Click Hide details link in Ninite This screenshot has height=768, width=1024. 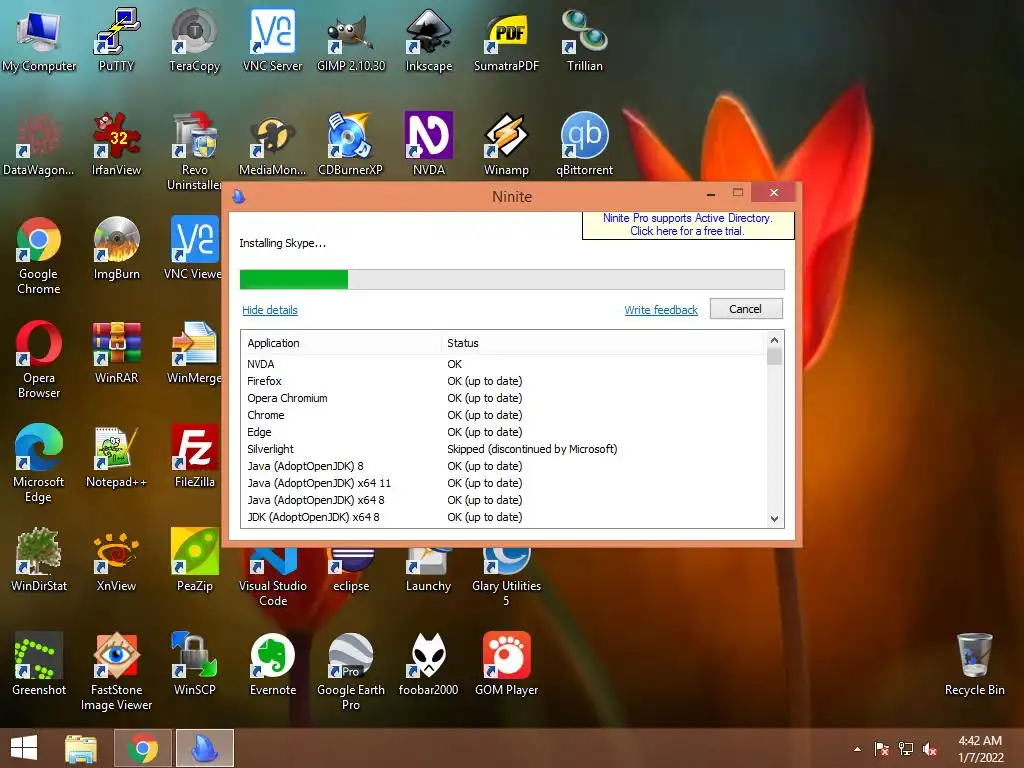[x=270, y=310]
